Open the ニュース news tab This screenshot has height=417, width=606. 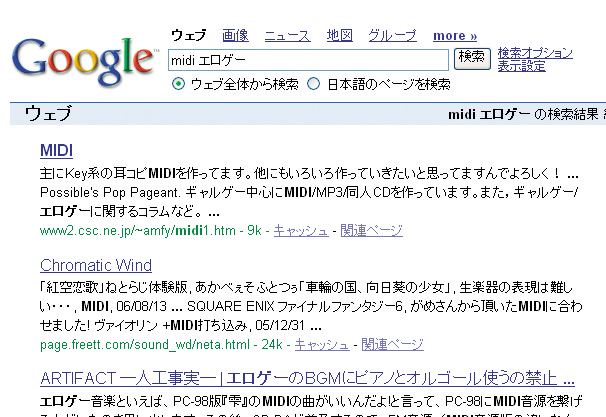(x=288, y=36)
